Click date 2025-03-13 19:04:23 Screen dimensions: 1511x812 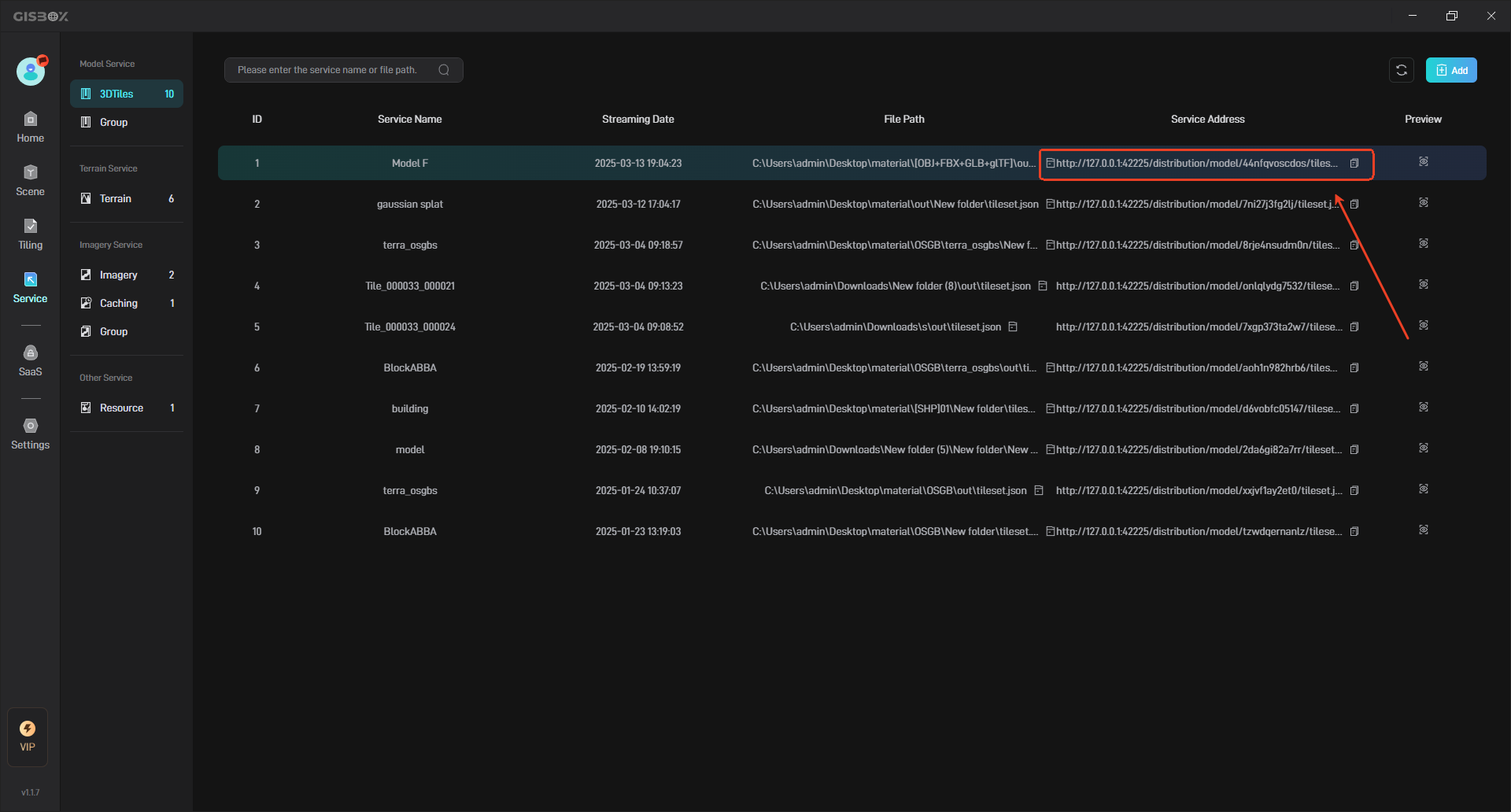638,163
